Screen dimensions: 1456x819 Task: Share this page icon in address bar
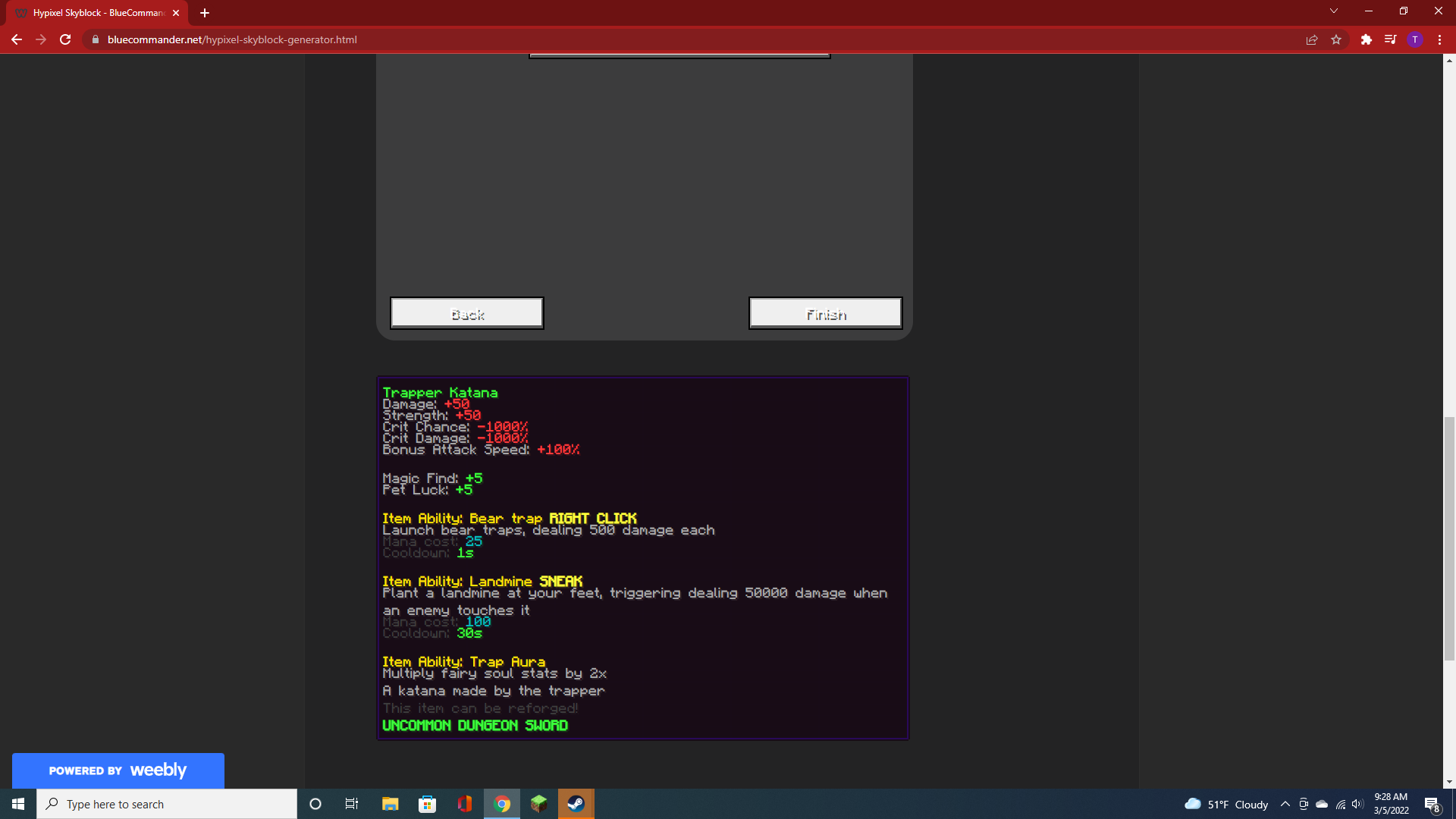click(1312, 39)
